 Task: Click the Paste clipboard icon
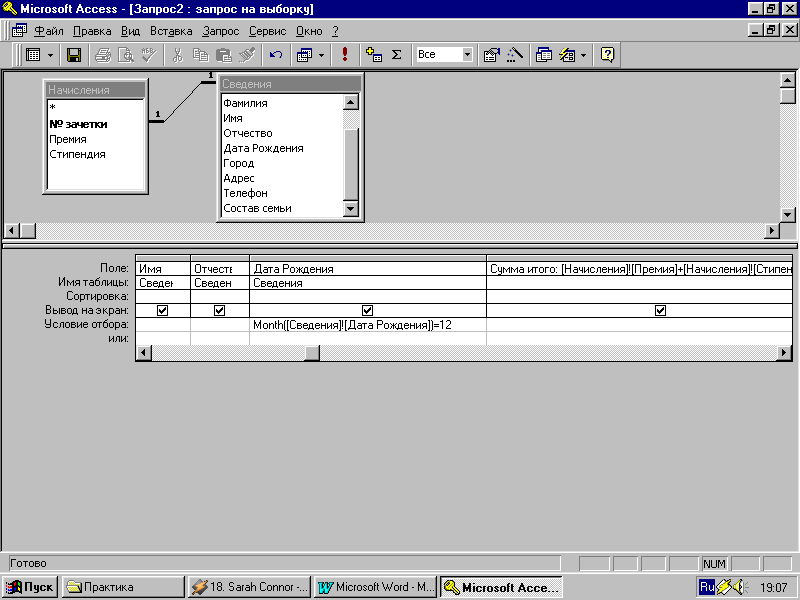point(223,55)
